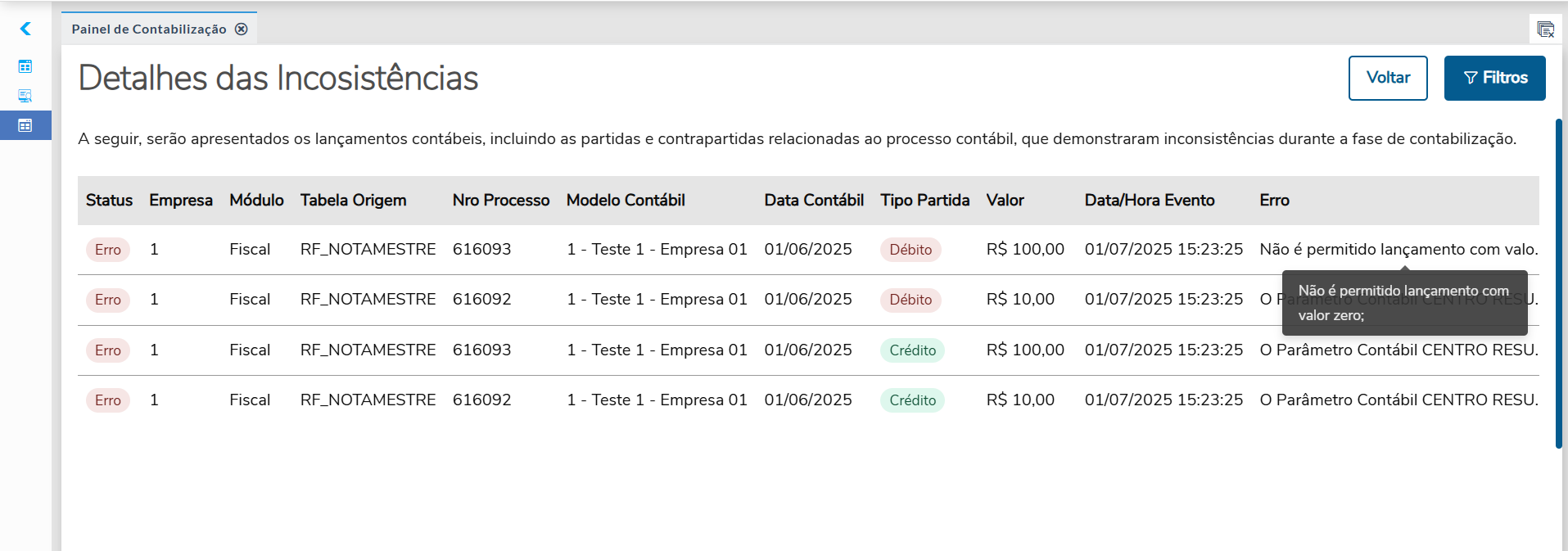Click the Erro column header

1274,201
